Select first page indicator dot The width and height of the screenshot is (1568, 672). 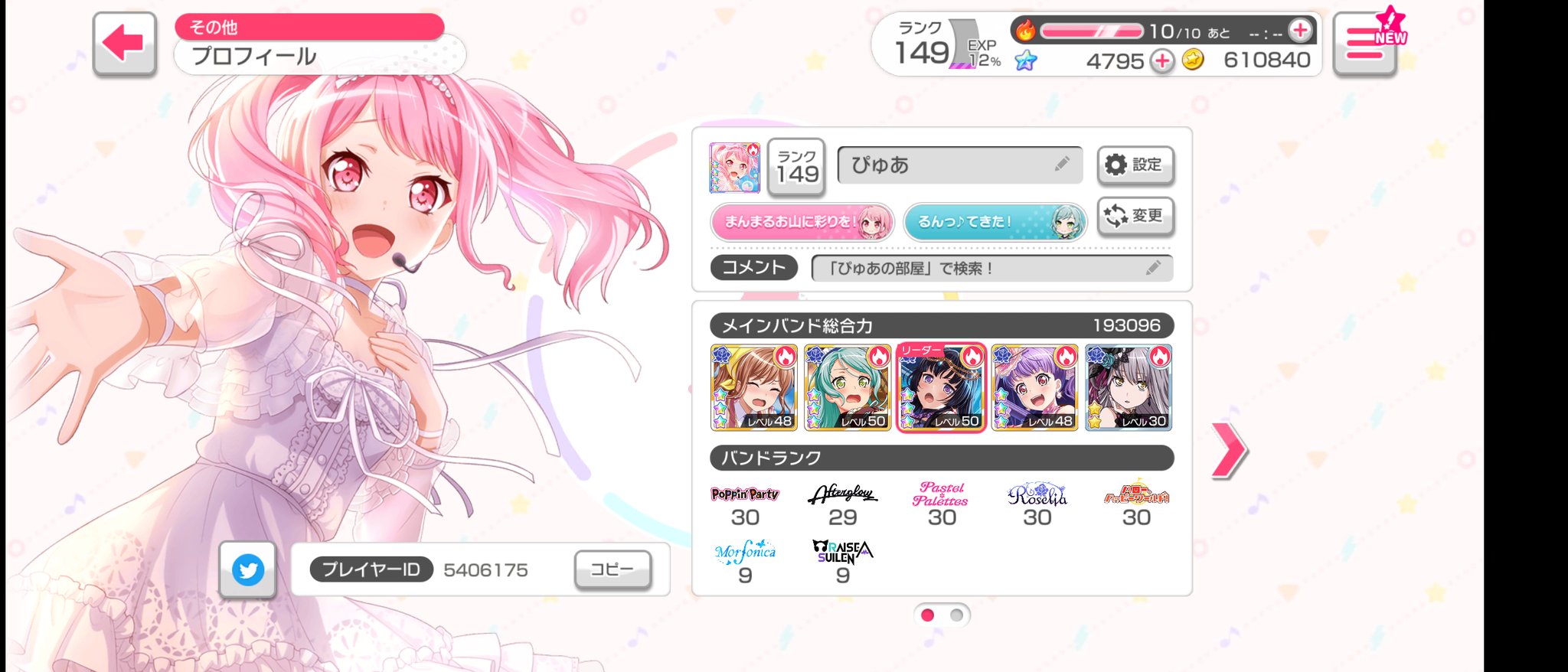[927, 615]
